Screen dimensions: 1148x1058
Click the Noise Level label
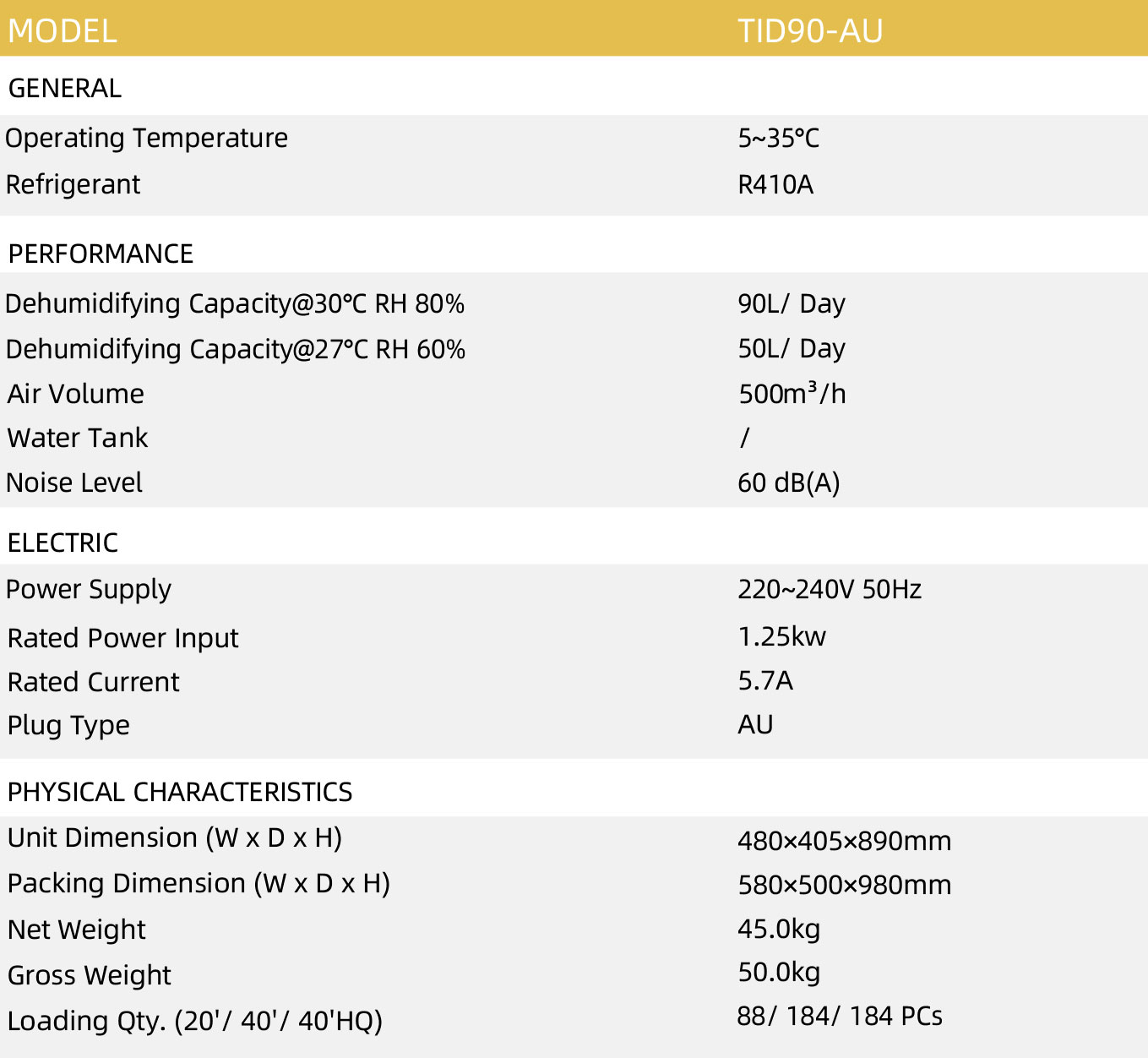74,483
